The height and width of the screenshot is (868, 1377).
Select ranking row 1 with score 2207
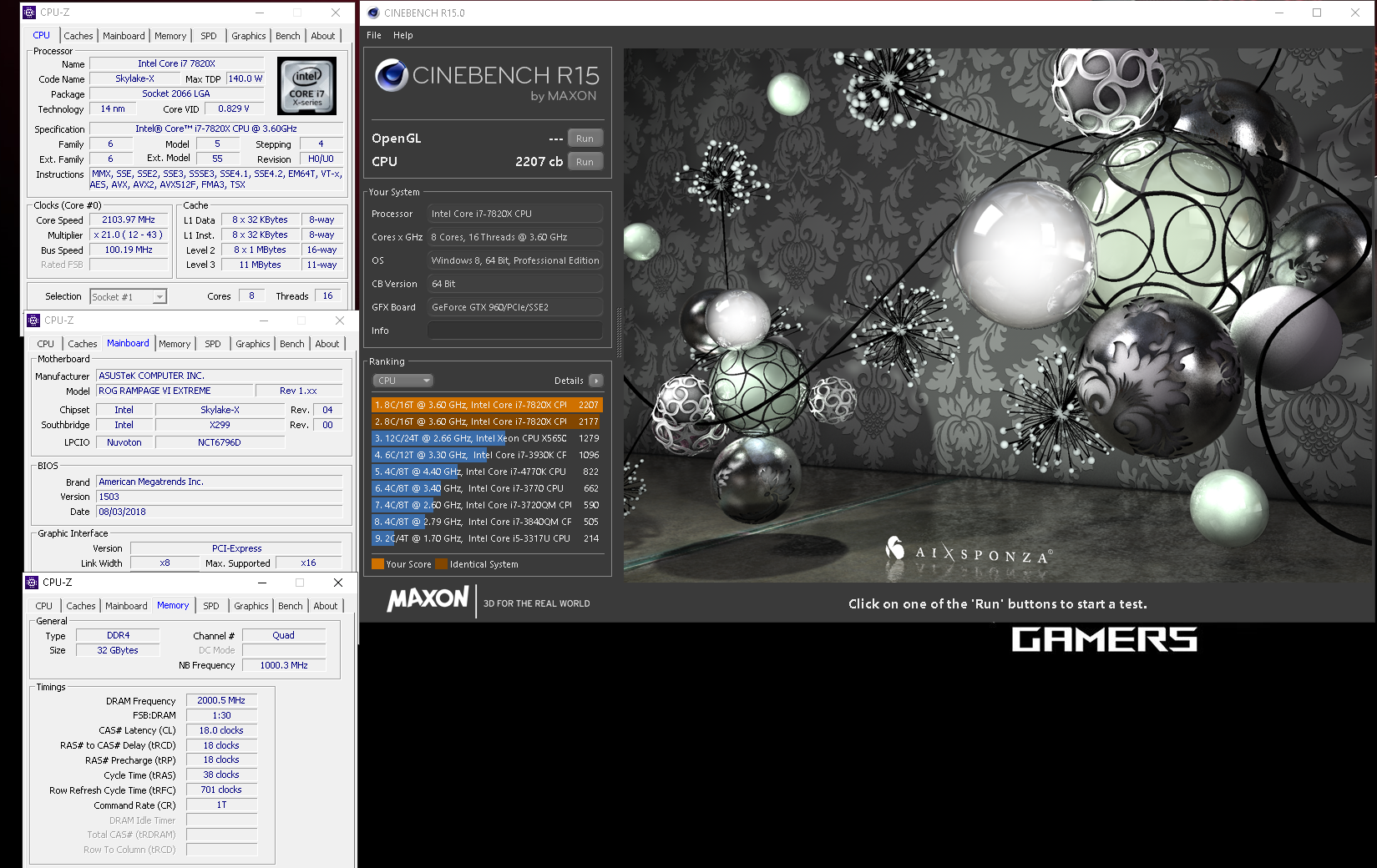pyautogui.click(x=487, y=405)
